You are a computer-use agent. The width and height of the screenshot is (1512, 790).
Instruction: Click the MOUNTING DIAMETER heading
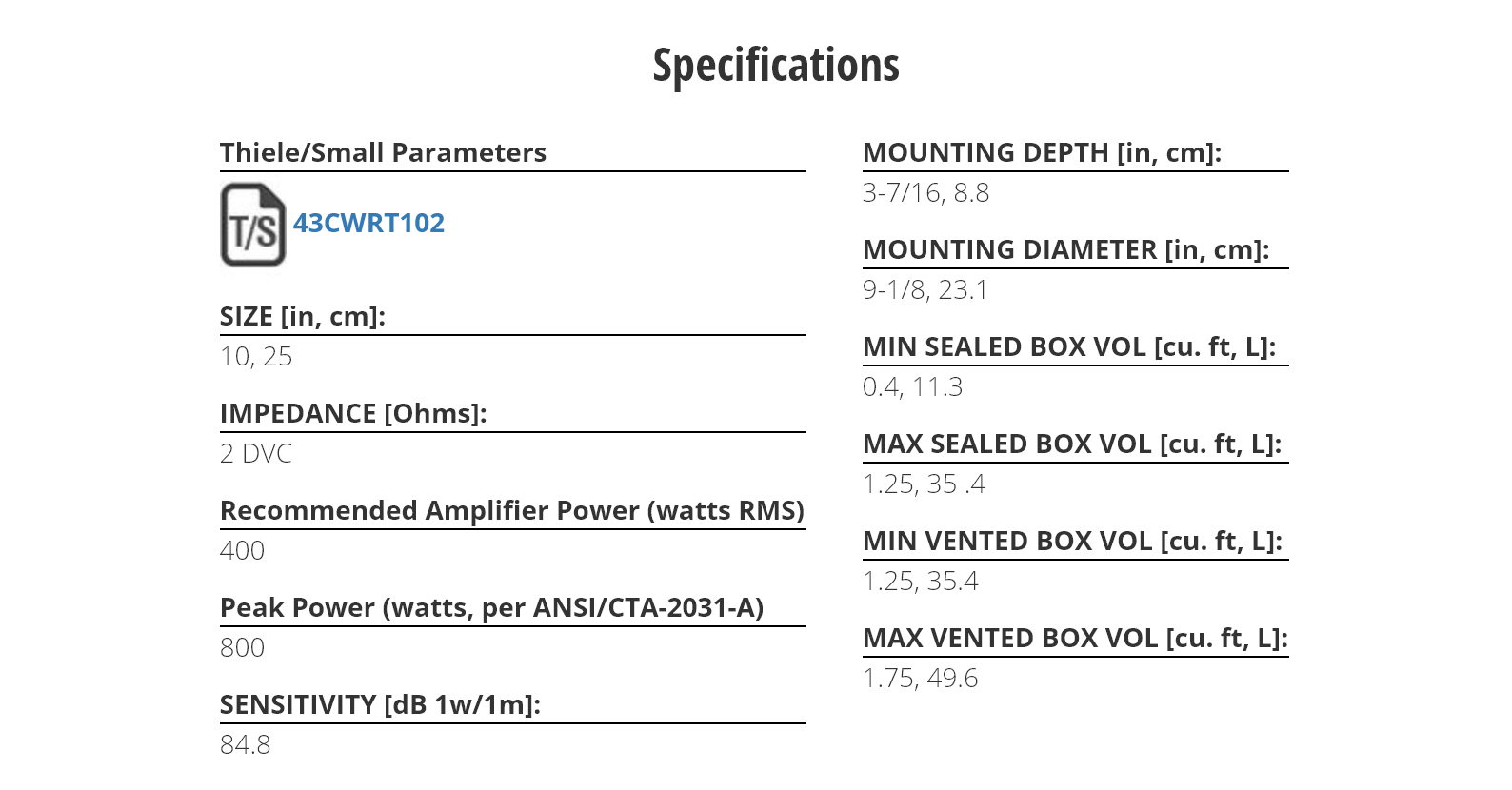click(x=1065, y=249)
